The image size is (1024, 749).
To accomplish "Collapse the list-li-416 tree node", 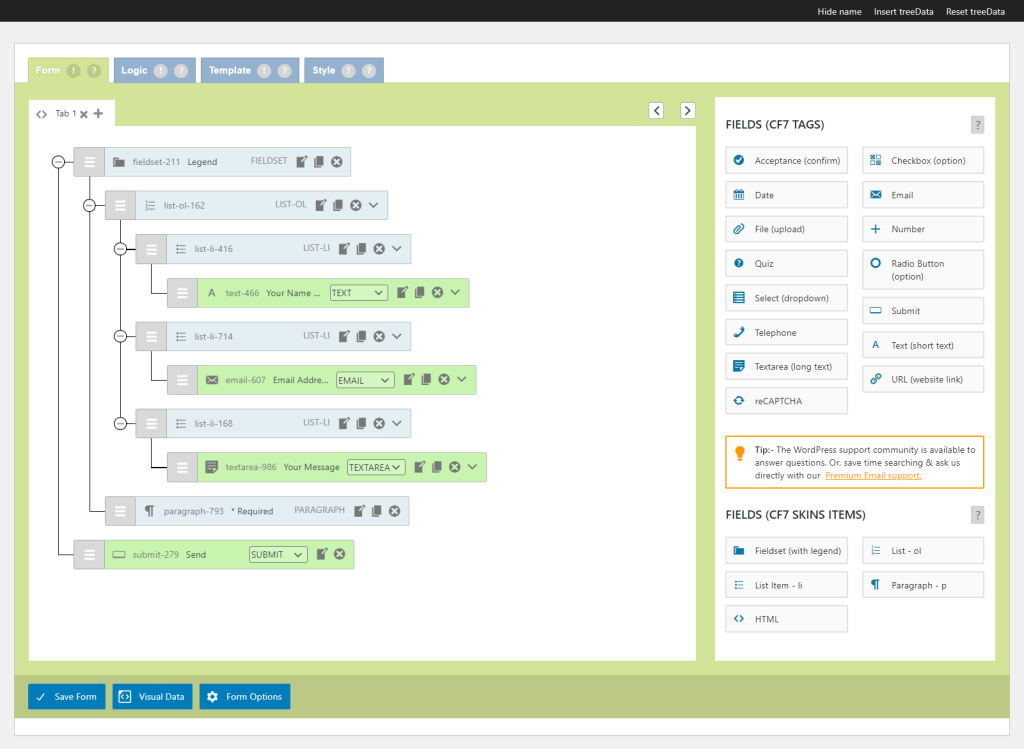I will click(121, 249).
